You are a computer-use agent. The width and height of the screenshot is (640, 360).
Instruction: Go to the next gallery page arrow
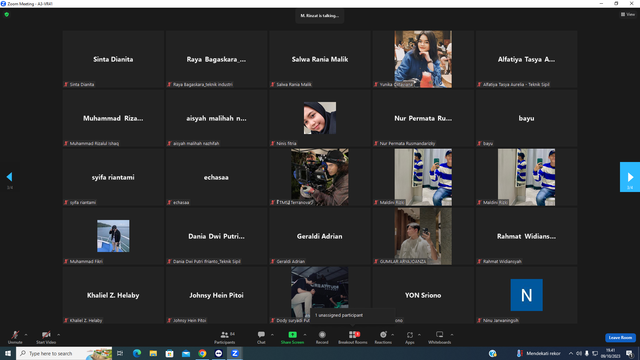(630, 177)
